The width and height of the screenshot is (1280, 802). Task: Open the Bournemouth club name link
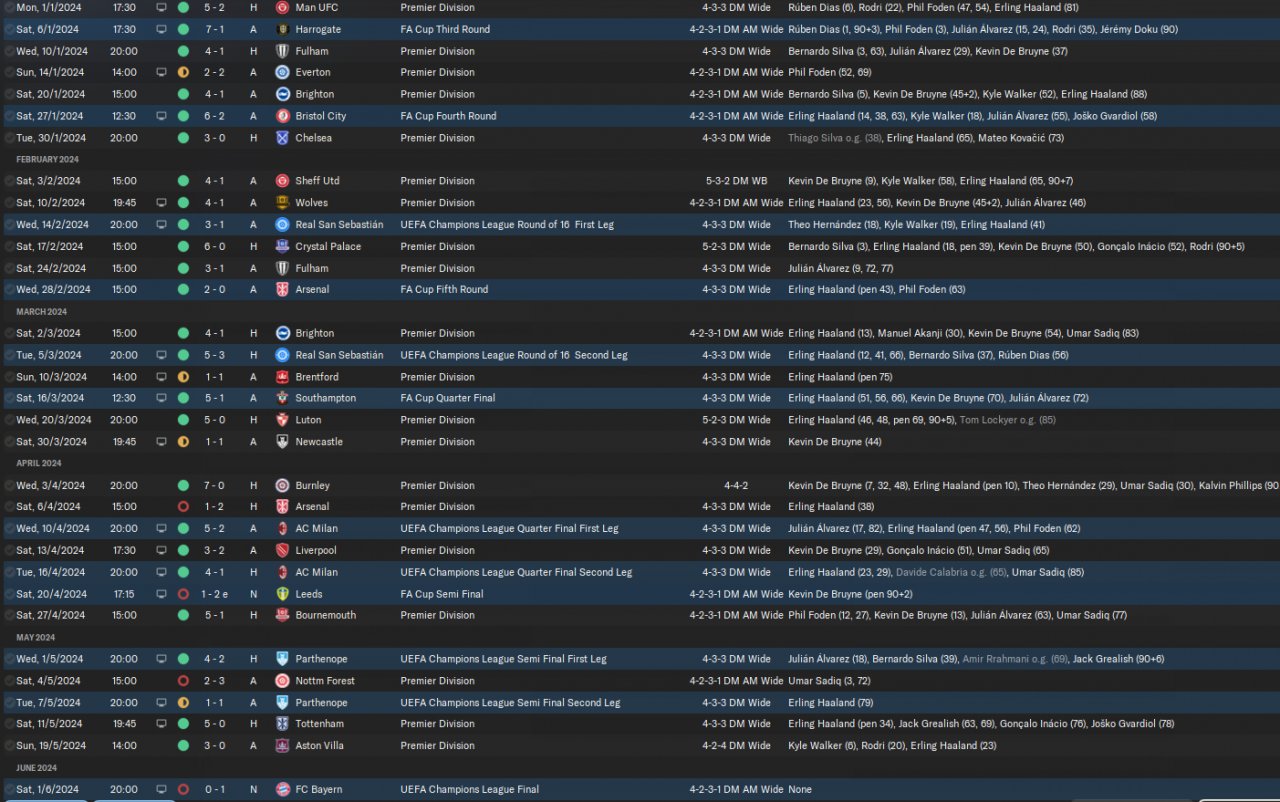(326, 615)
